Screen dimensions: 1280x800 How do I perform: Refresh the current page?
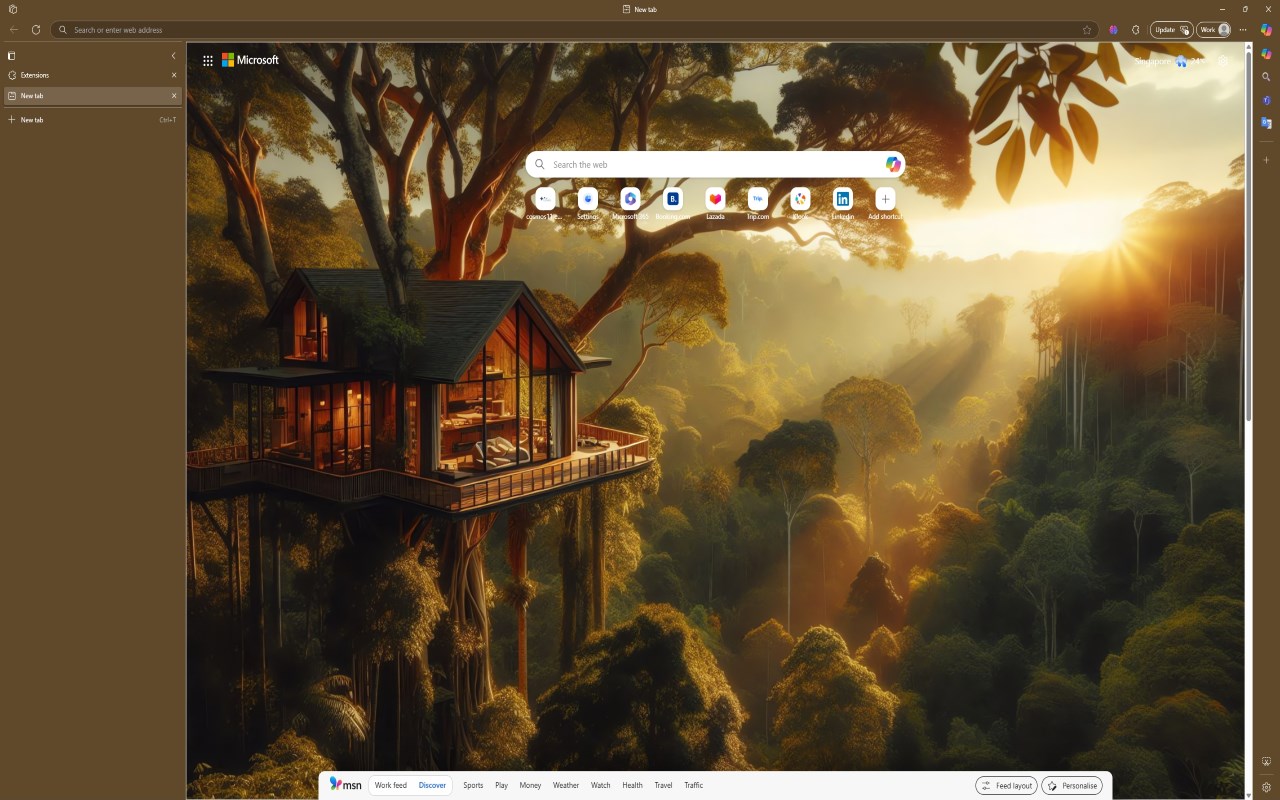tap(36, 30)
